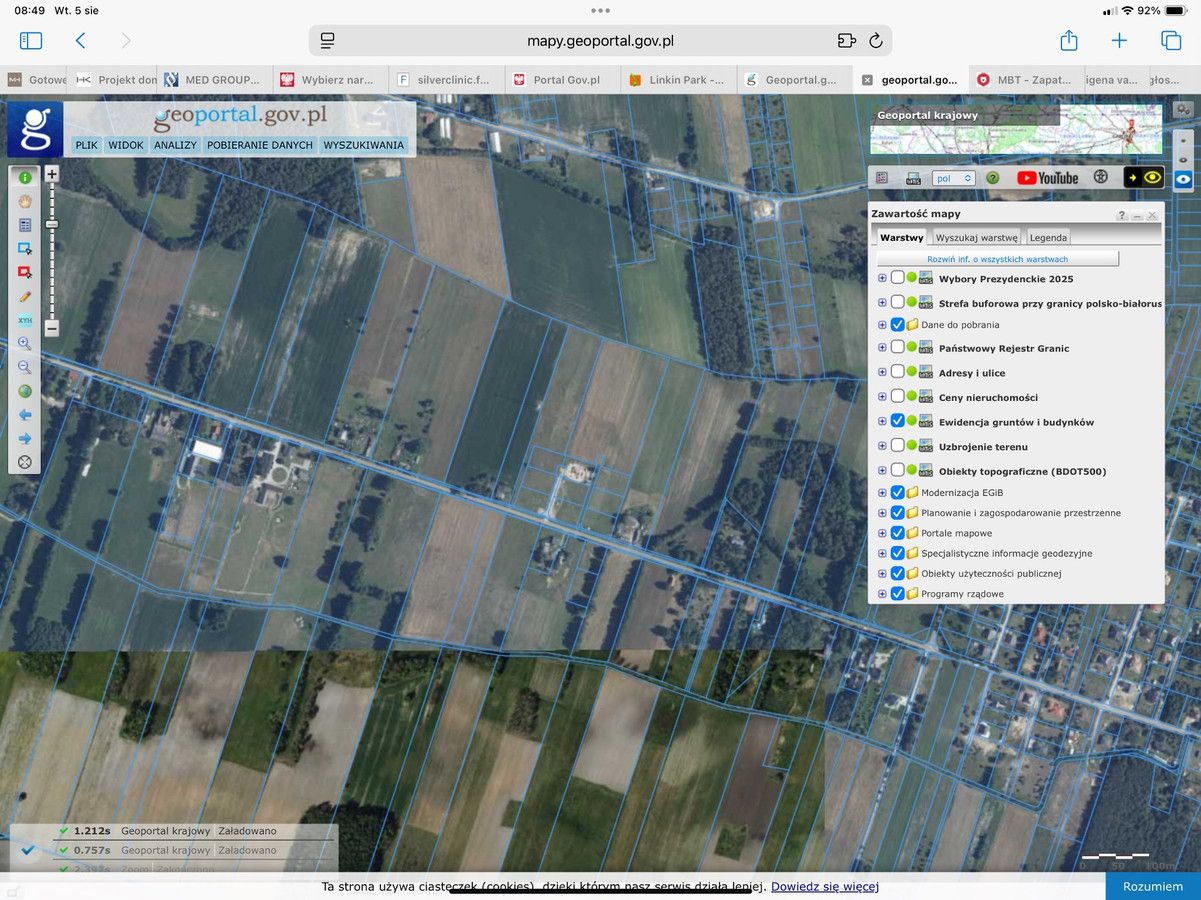Expand the Dane do pobrania group
The height and width of the screenshot is (900, 1201).
click(x=882, y=325)
